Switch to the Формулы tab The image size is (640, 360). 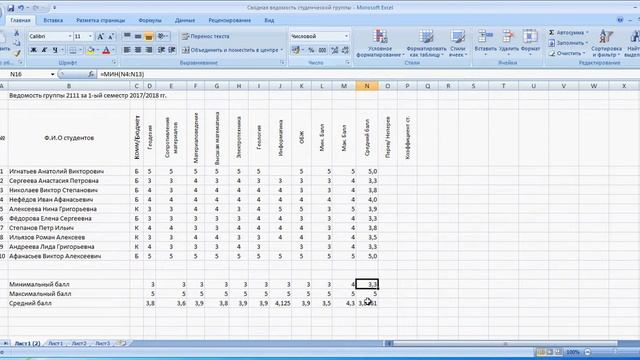click(x=150, y=20)
